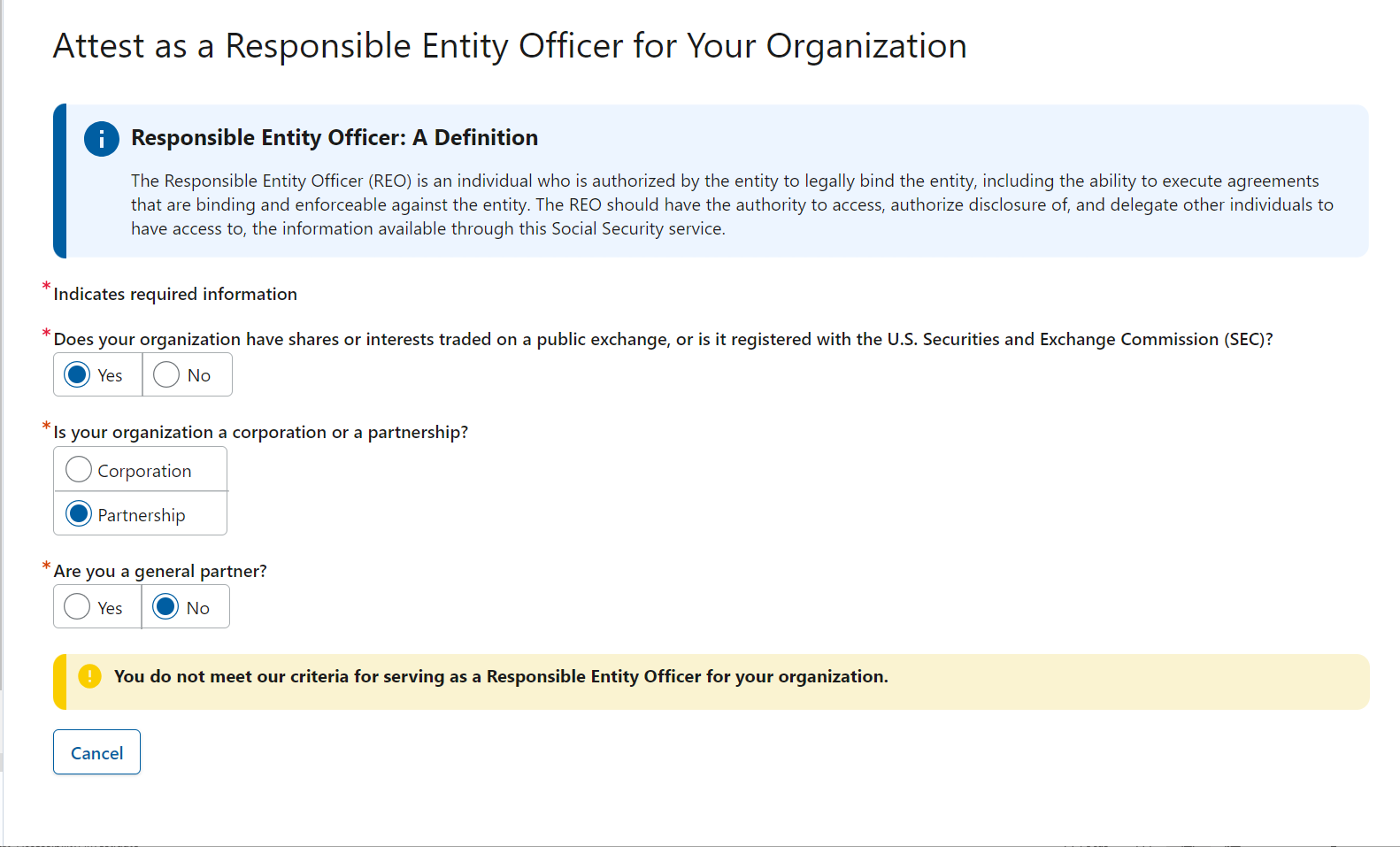Screen dimensions: 1400x847
Task: Click the blue information icon
Action: [102, 139]
